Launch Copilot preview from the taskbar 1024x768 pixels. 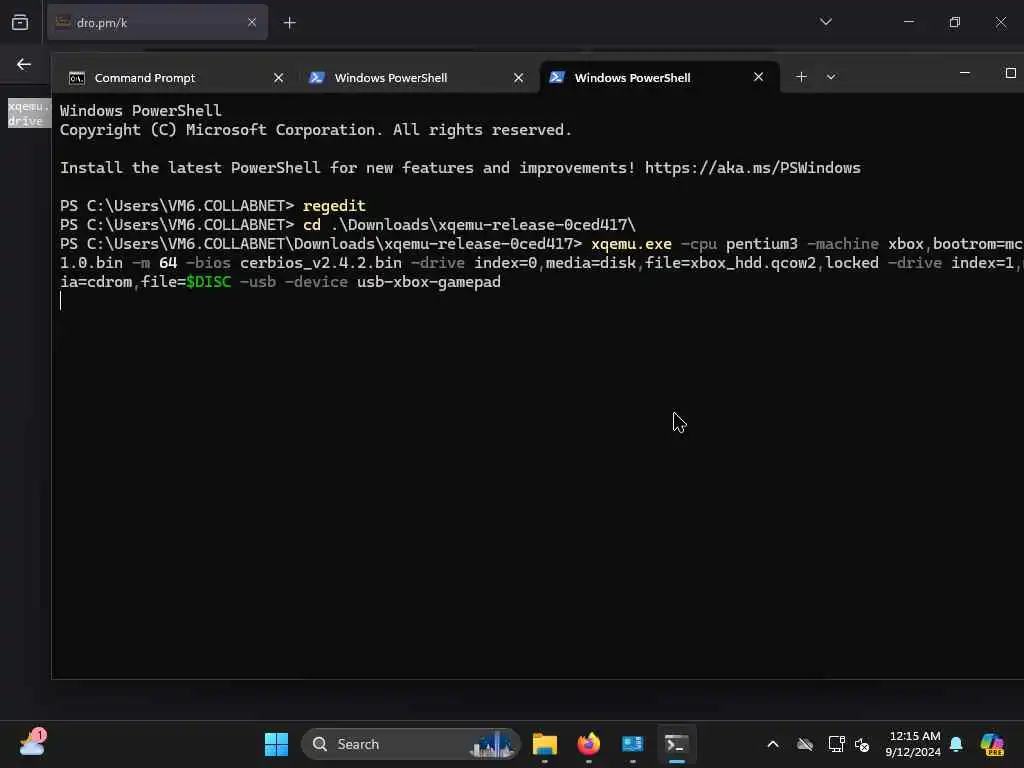991,744
